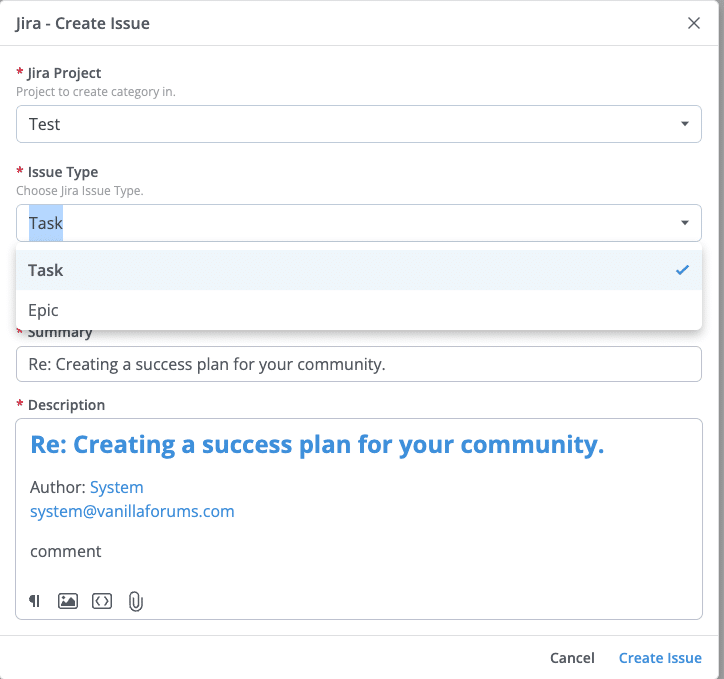The height and width of the screenshot is (679, 724).
Task: Place the cursor on the 'comment' text
Action: [x=66, y=551]
